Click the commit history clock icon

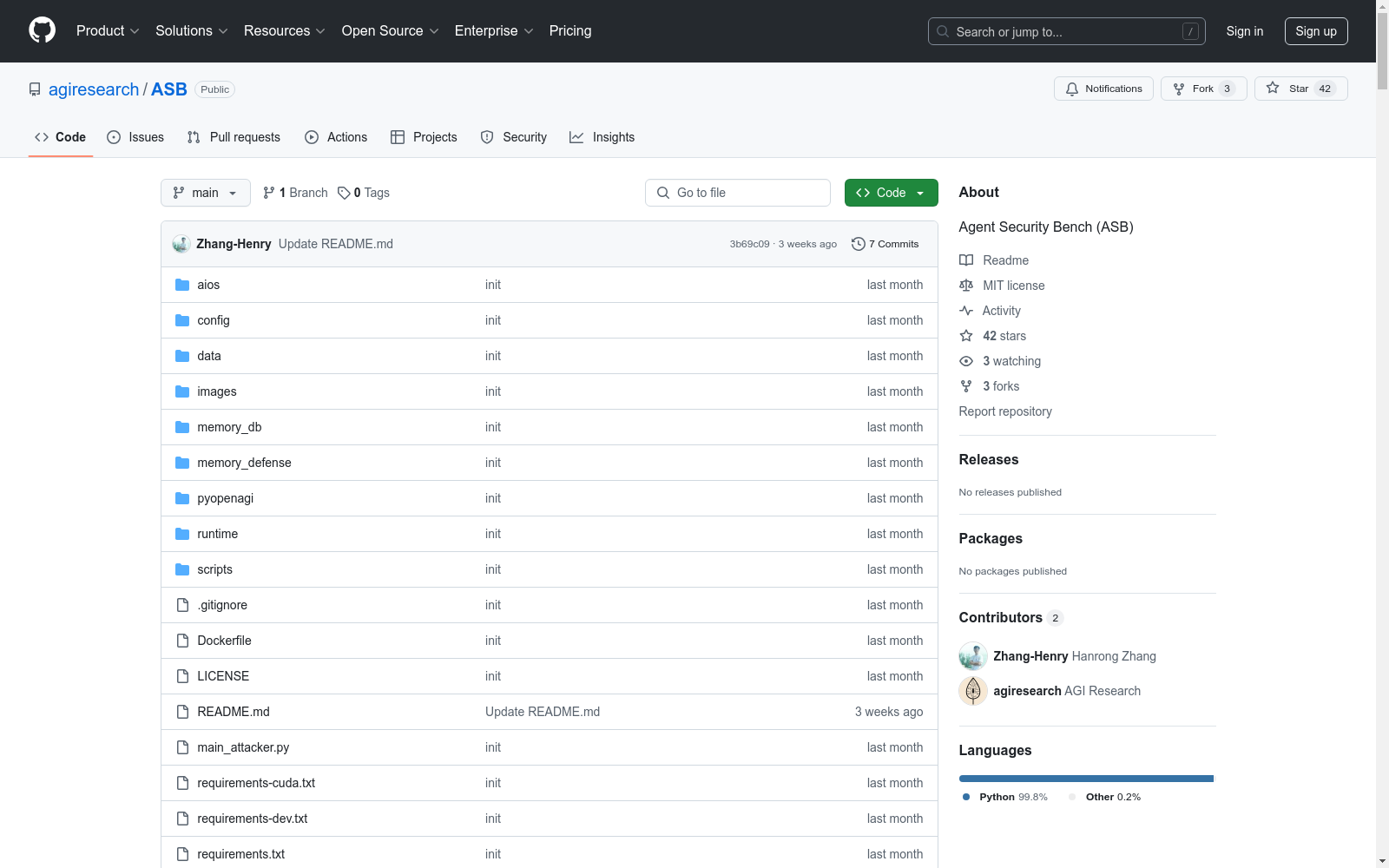click(859, 244)
